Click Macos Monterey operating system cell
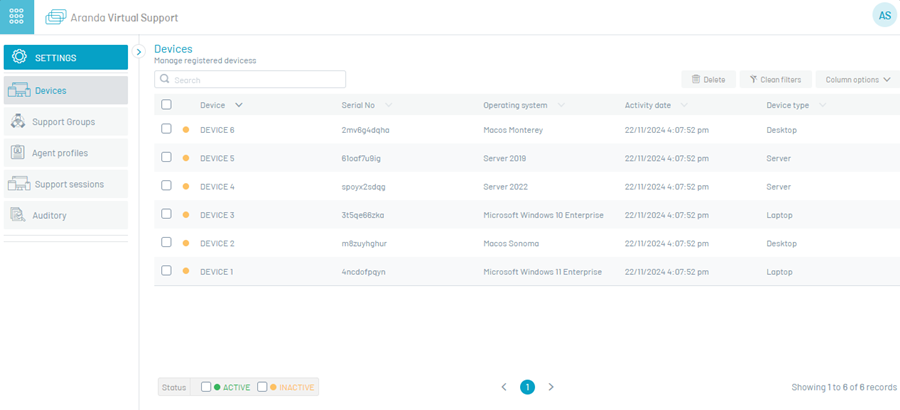Viewport: 900px width, 410px height. click(513, 130)
